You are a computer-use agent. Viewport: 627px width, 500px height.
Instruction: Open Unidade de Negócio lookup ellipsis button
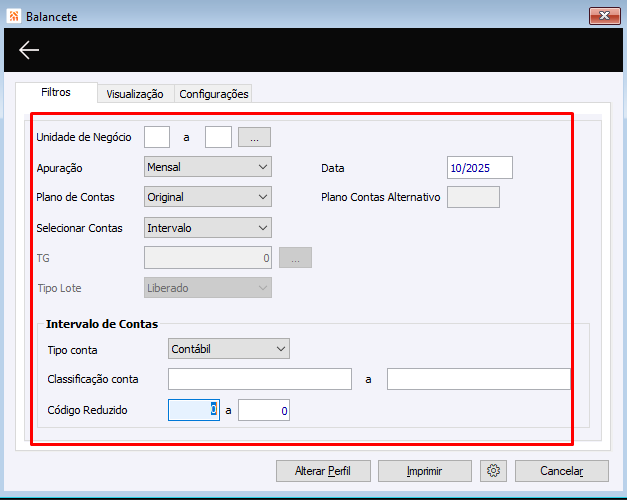254,137
